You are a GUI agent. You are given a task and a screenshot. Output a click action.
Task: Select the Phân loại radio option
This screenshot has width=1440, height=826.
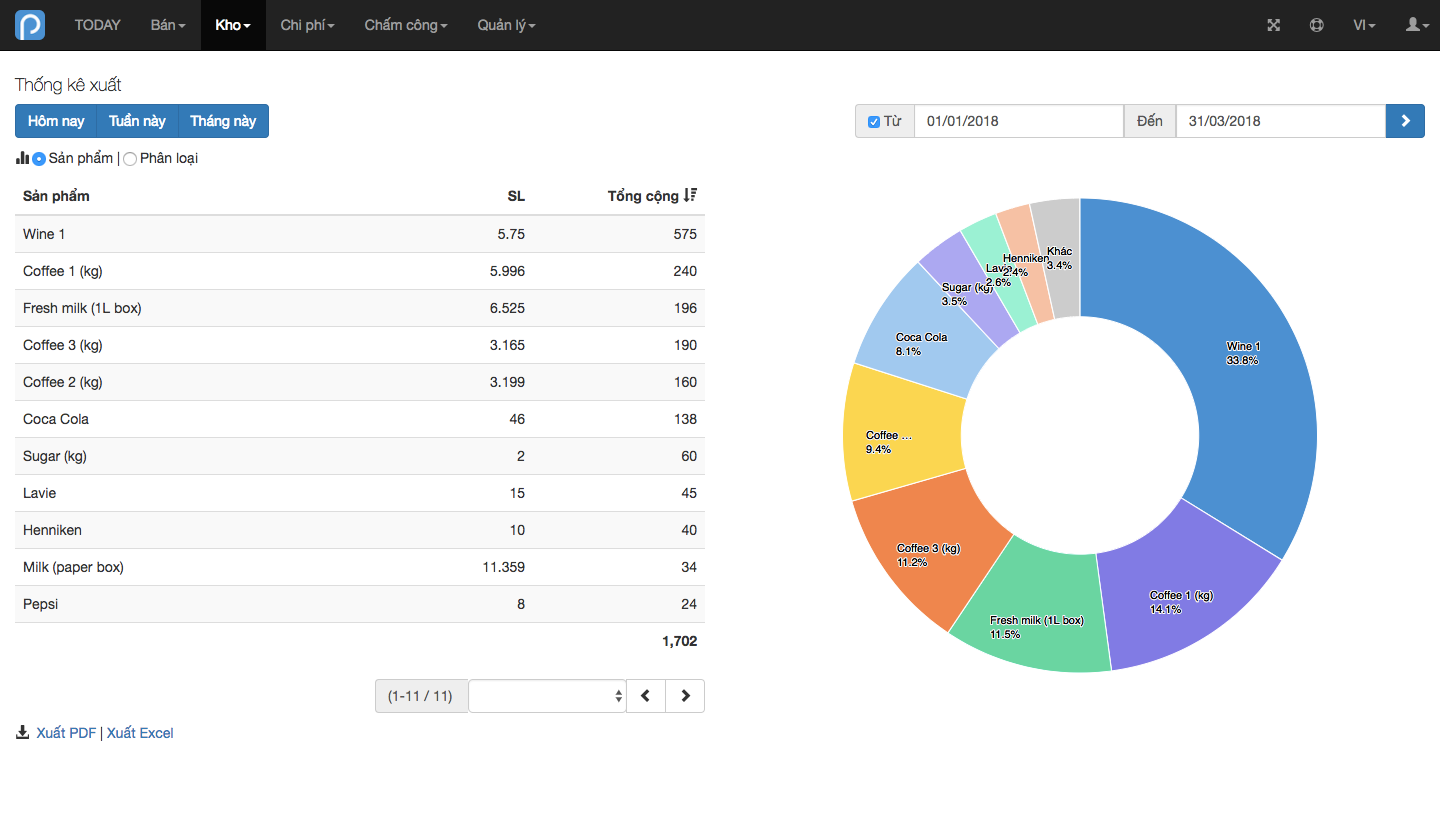(130, 159)
